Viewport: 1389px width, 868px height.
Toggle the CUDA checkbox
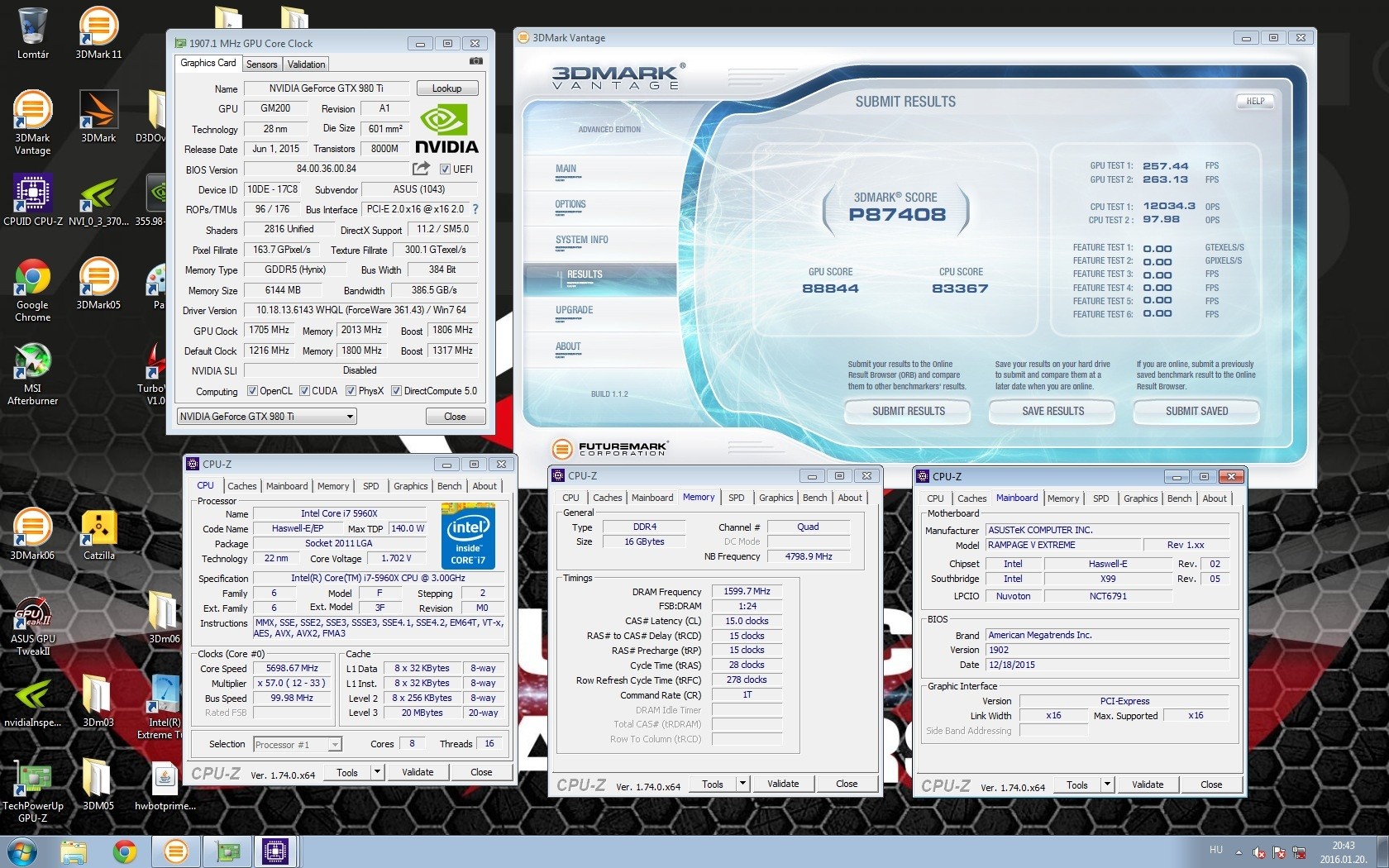304,391
